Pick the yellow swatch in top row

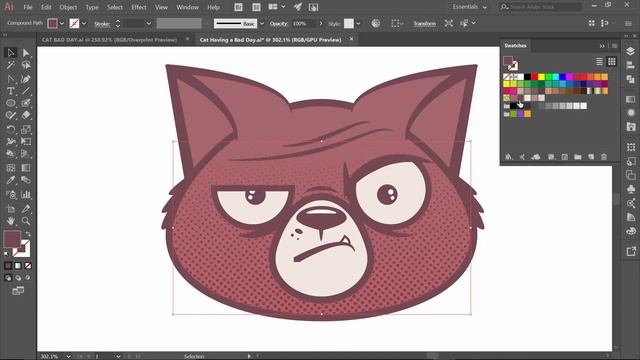[541, 76]
